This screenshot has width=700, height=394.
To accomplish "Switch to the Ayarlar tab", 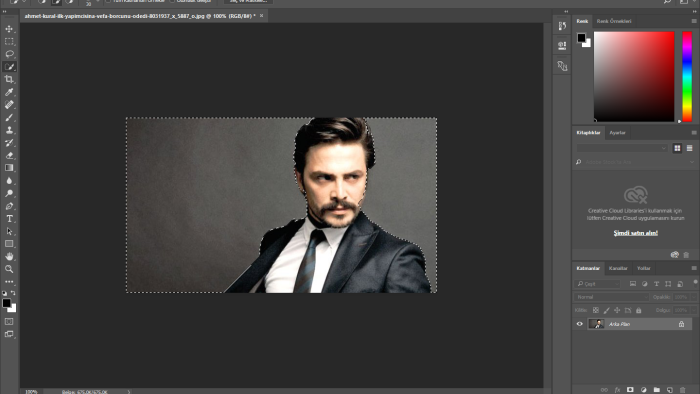I will coord(617,133).
